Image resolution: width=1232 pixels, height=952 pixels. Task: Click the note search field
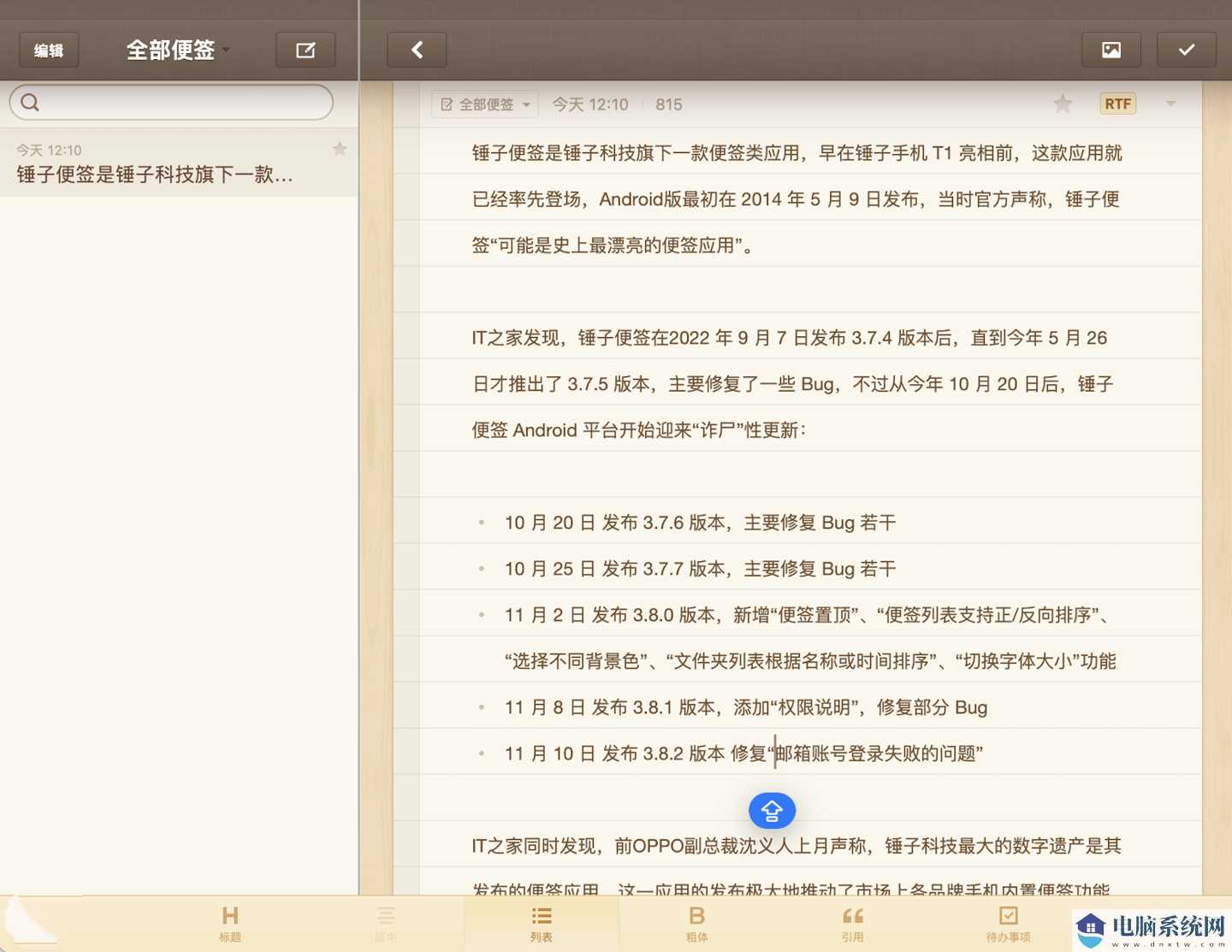pyautogui.click(x=171, y=103)
